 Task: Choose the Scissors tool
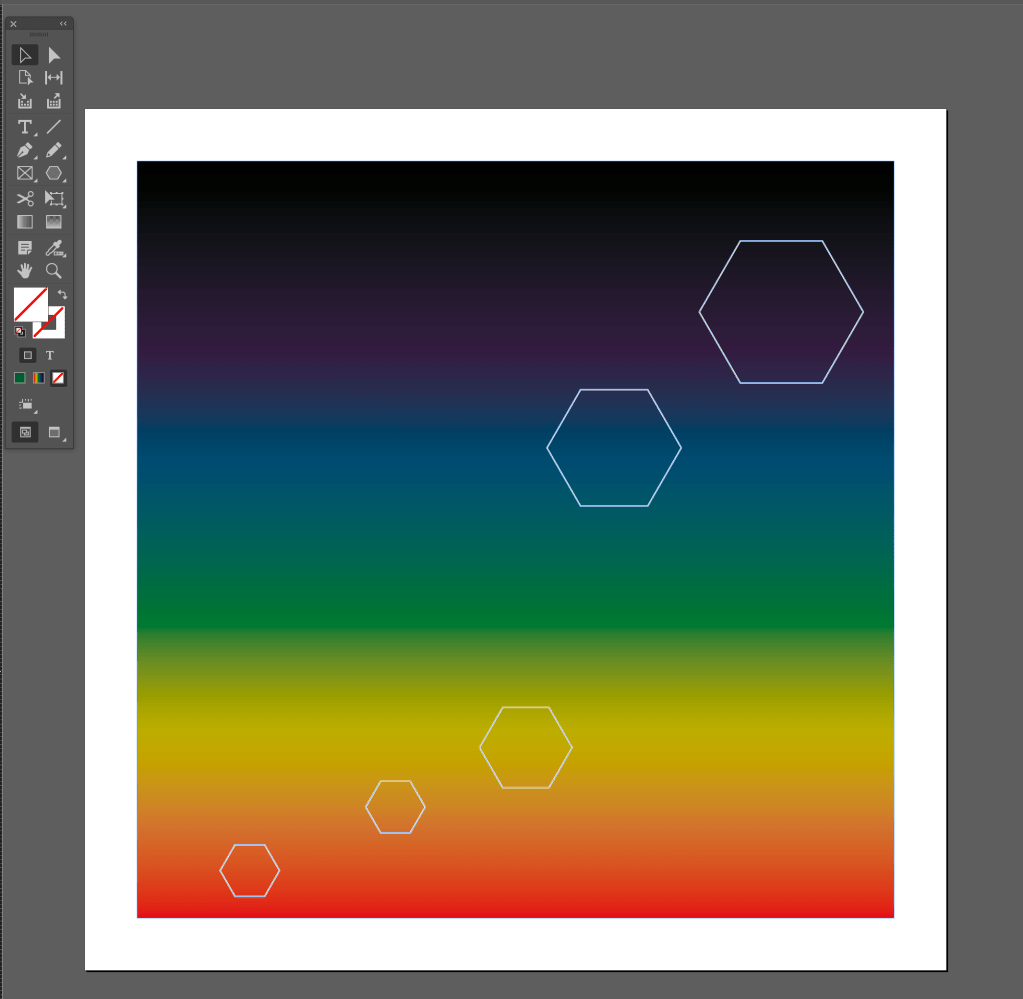tap(25, 198)
